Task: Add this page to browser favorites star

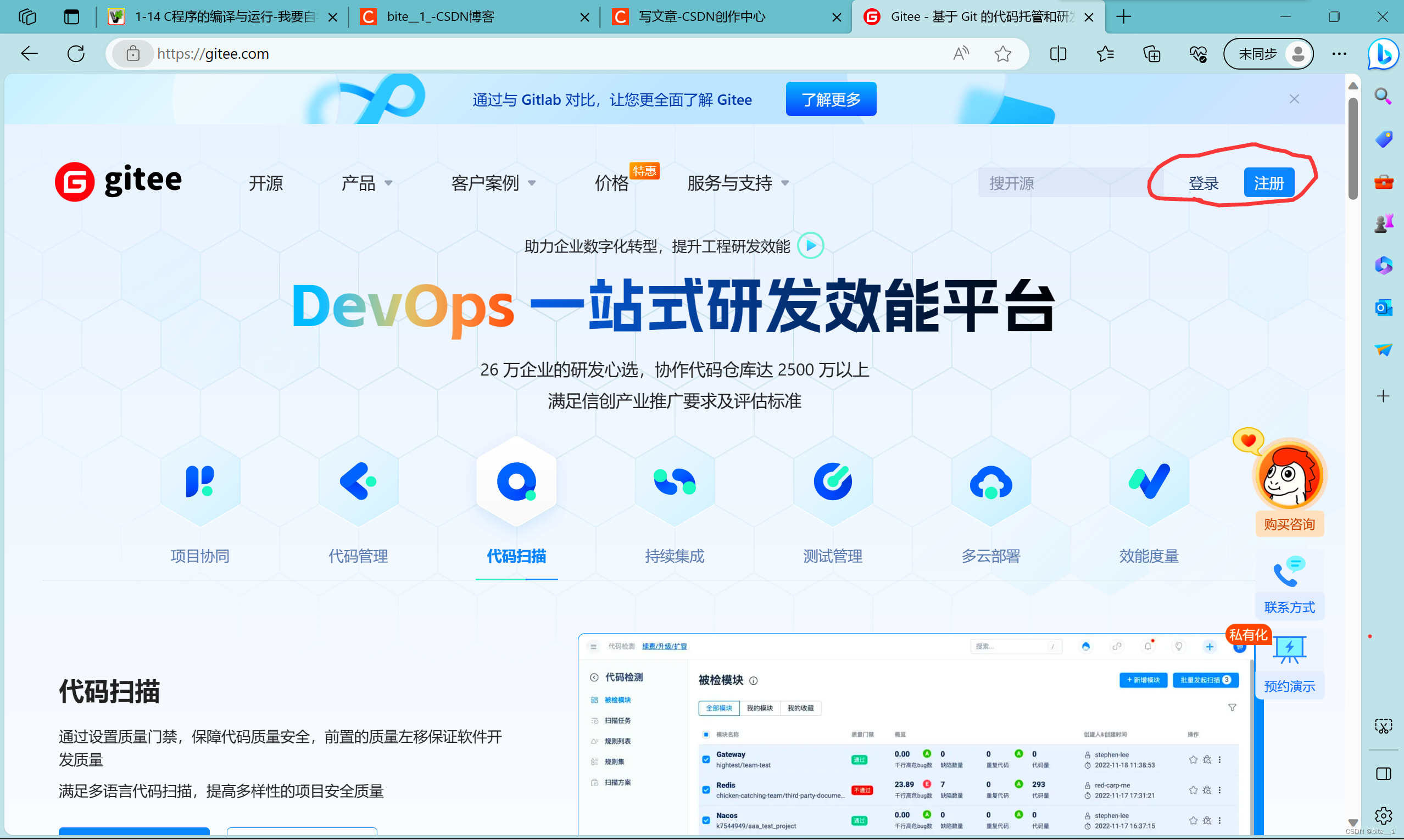Action: coord(1002,54)
